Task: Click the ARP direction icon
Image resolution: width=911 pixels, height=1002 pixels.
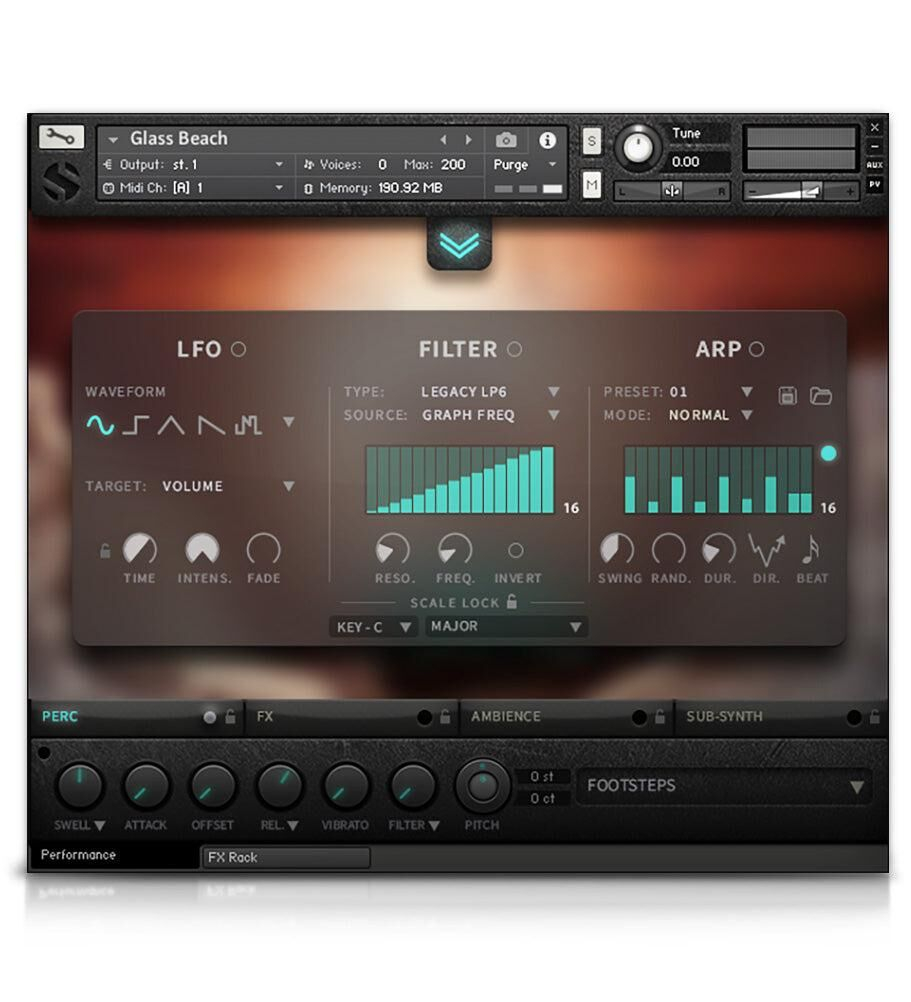Action: (x=766, y=549)
